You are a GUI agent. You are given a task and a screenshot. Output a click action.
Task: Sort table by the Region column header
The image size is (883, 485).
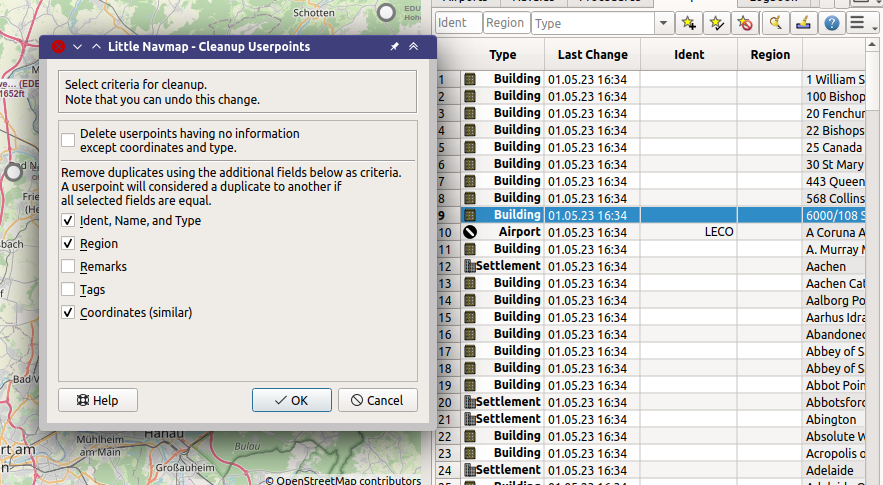(770, 55)
